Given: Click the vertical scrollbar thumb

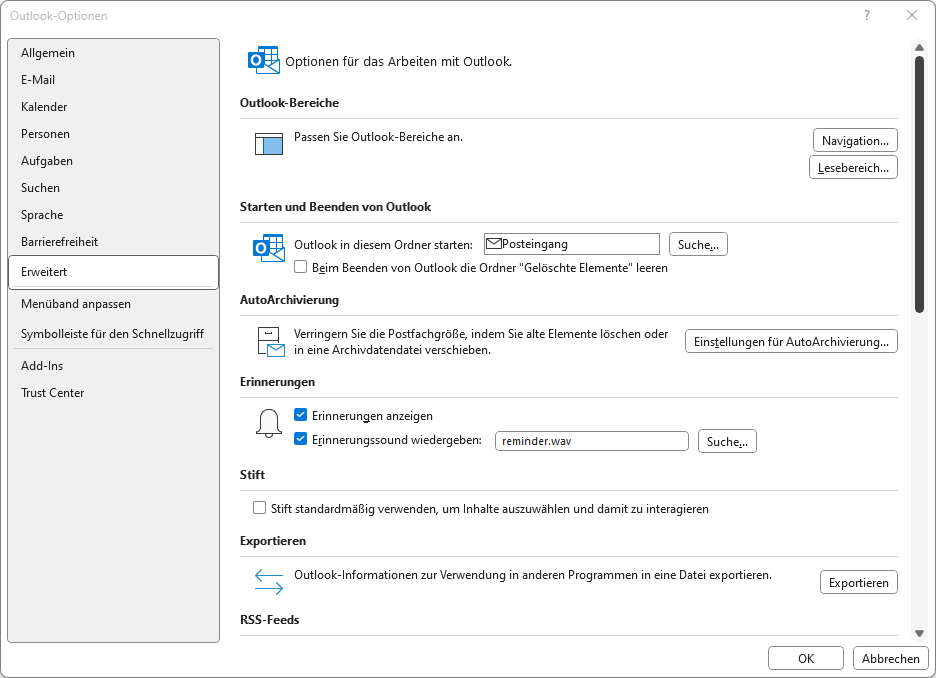Looking at the screenshot, I should [x=919, y=184].
